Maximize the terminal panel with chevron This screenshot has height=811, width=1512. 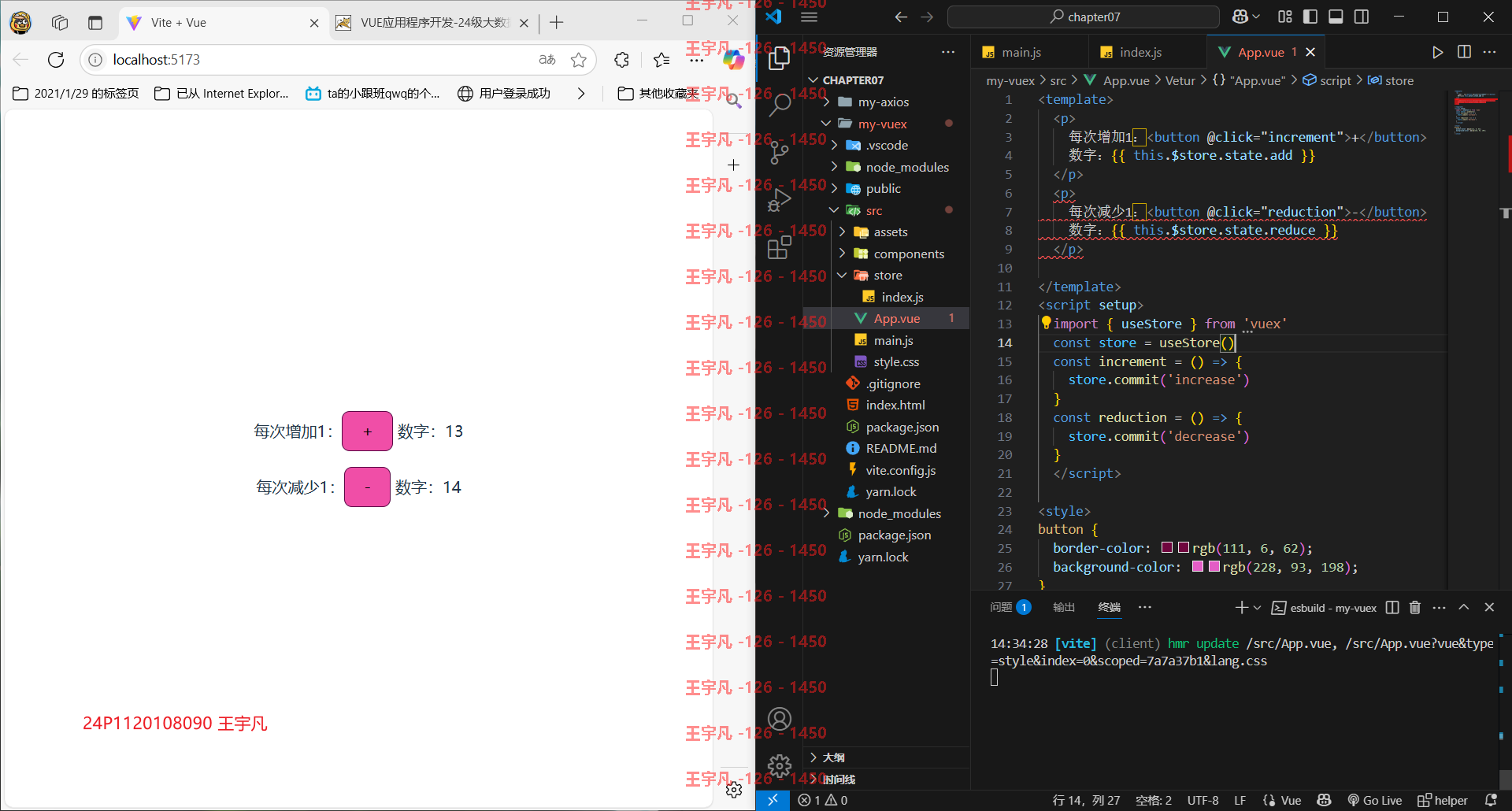1464,607
